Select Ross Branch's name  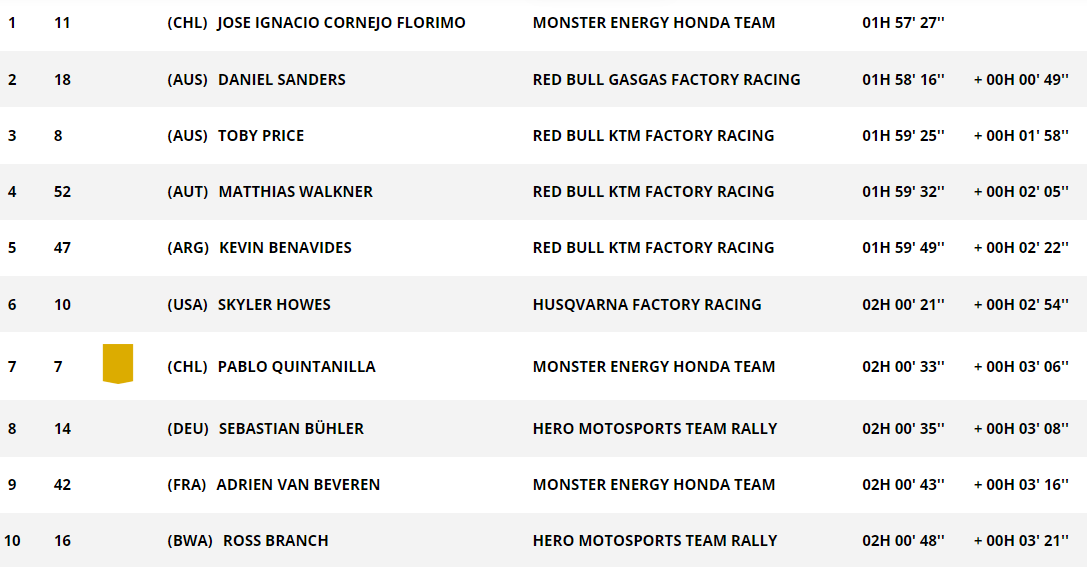coord(275,541)
